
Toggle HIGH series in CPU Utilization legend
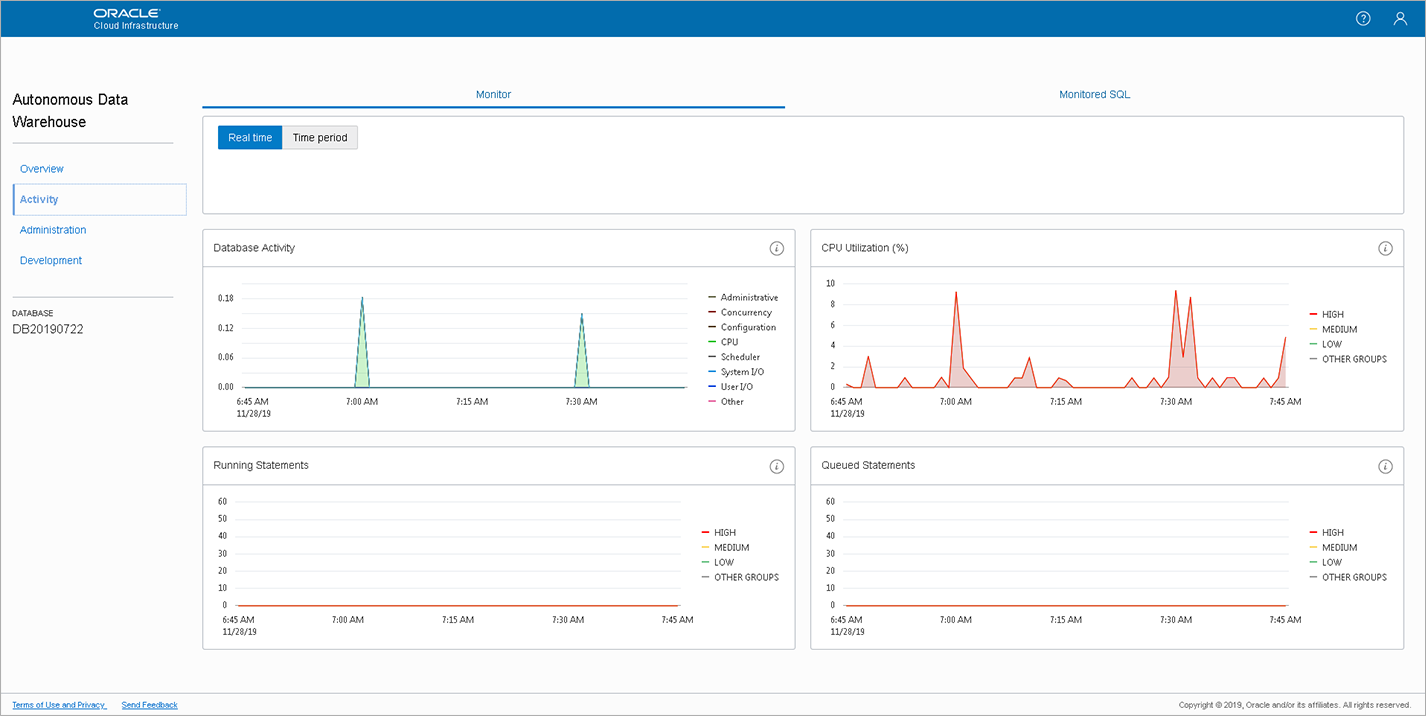(x=1327, y=315)
